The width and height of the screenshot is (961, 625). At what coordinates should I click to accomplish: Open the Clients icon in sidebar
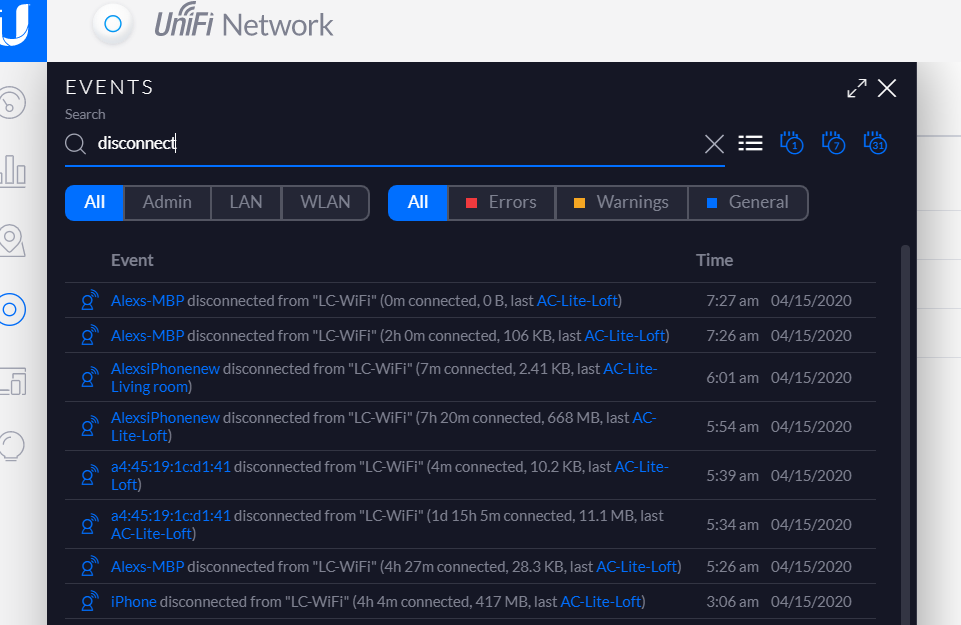coord(12,378)
